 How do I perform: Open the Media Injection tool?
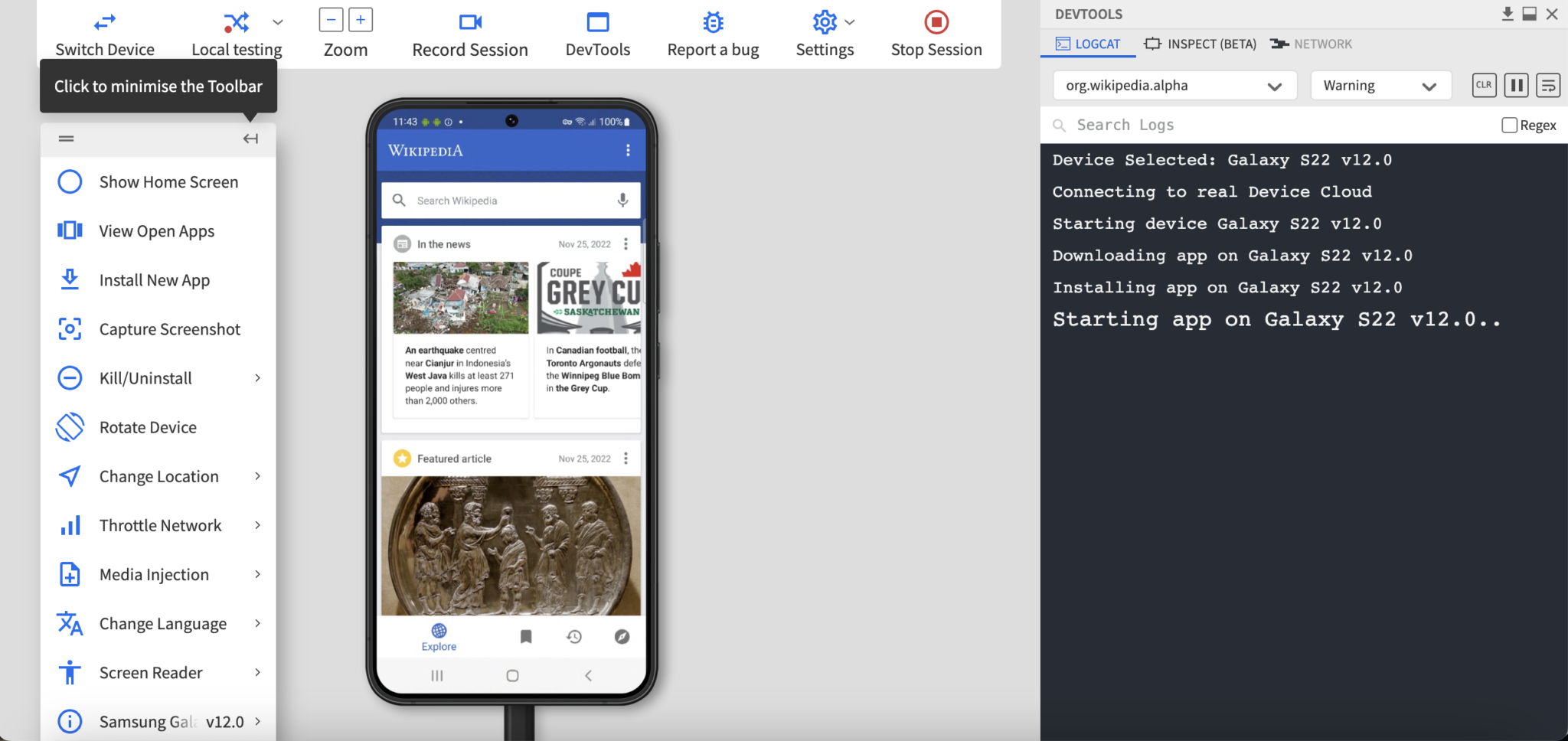(x=153, y=573)
